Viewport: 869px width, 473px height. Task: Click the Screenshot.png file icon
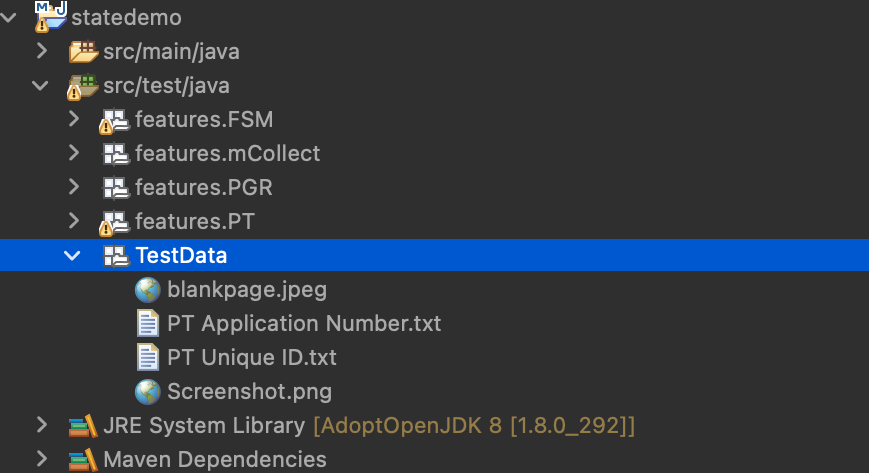(148, 391)
